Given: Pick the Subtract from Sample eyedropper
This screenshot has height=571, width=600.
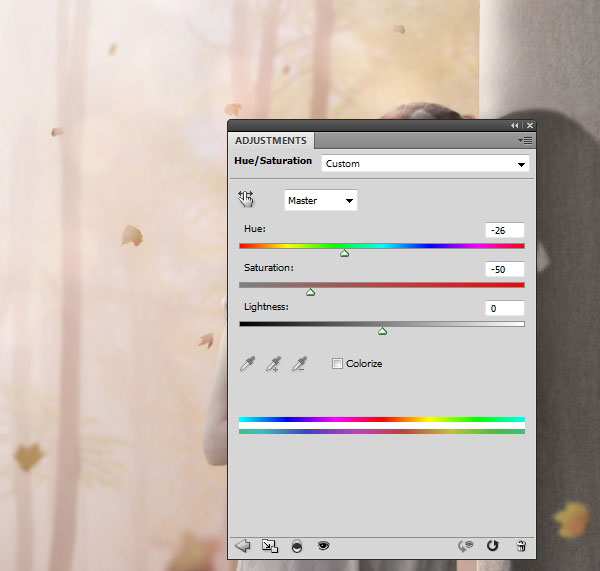Looking at the screenshot, I should 299,364.
